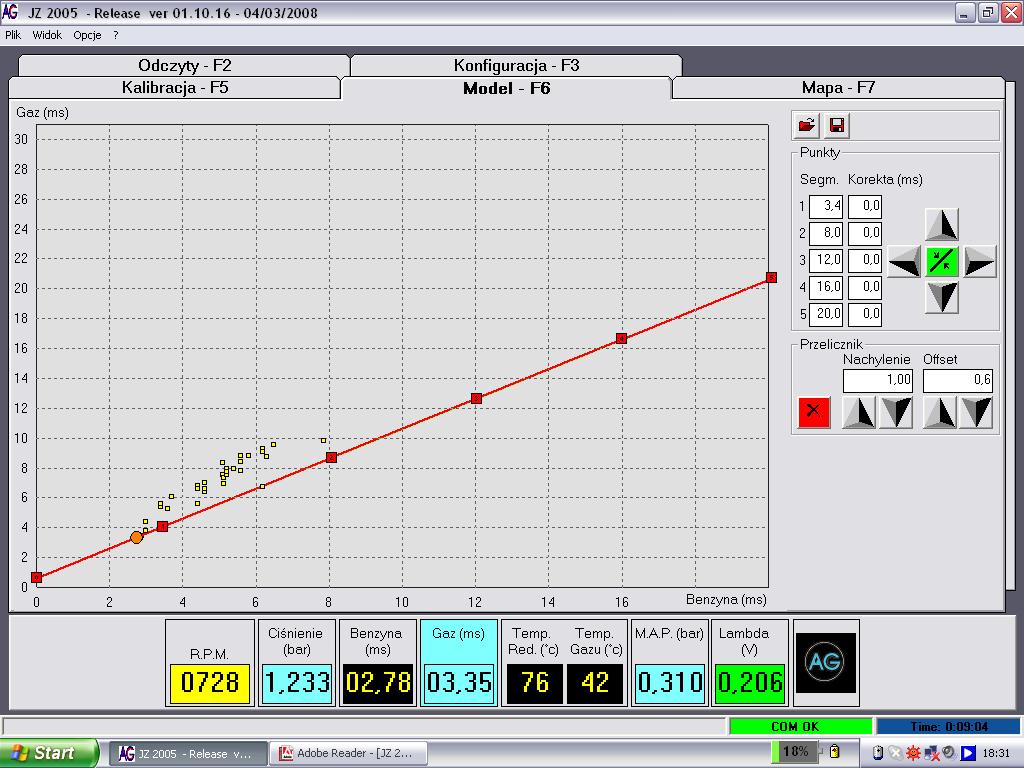Select the red curve point at 8 ms
The image size is (1024, 768).
pos(332,458)
